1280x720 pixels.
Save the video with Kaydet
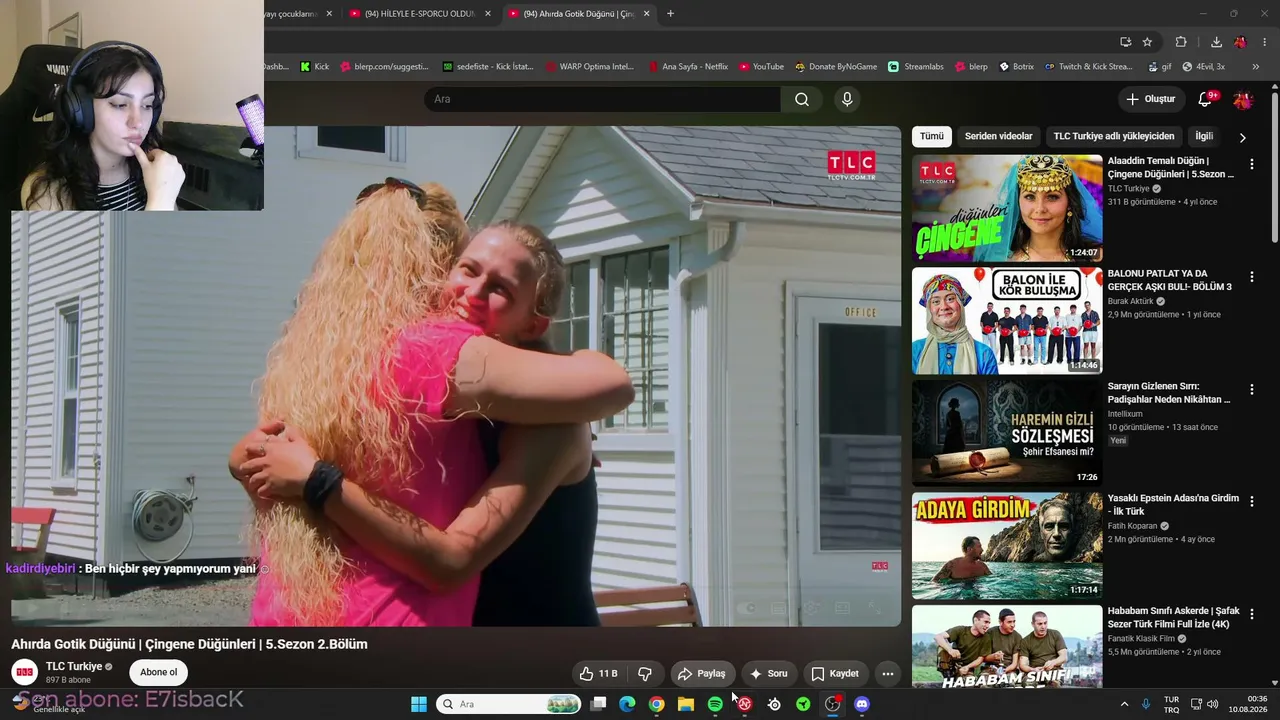pos(835,674)
